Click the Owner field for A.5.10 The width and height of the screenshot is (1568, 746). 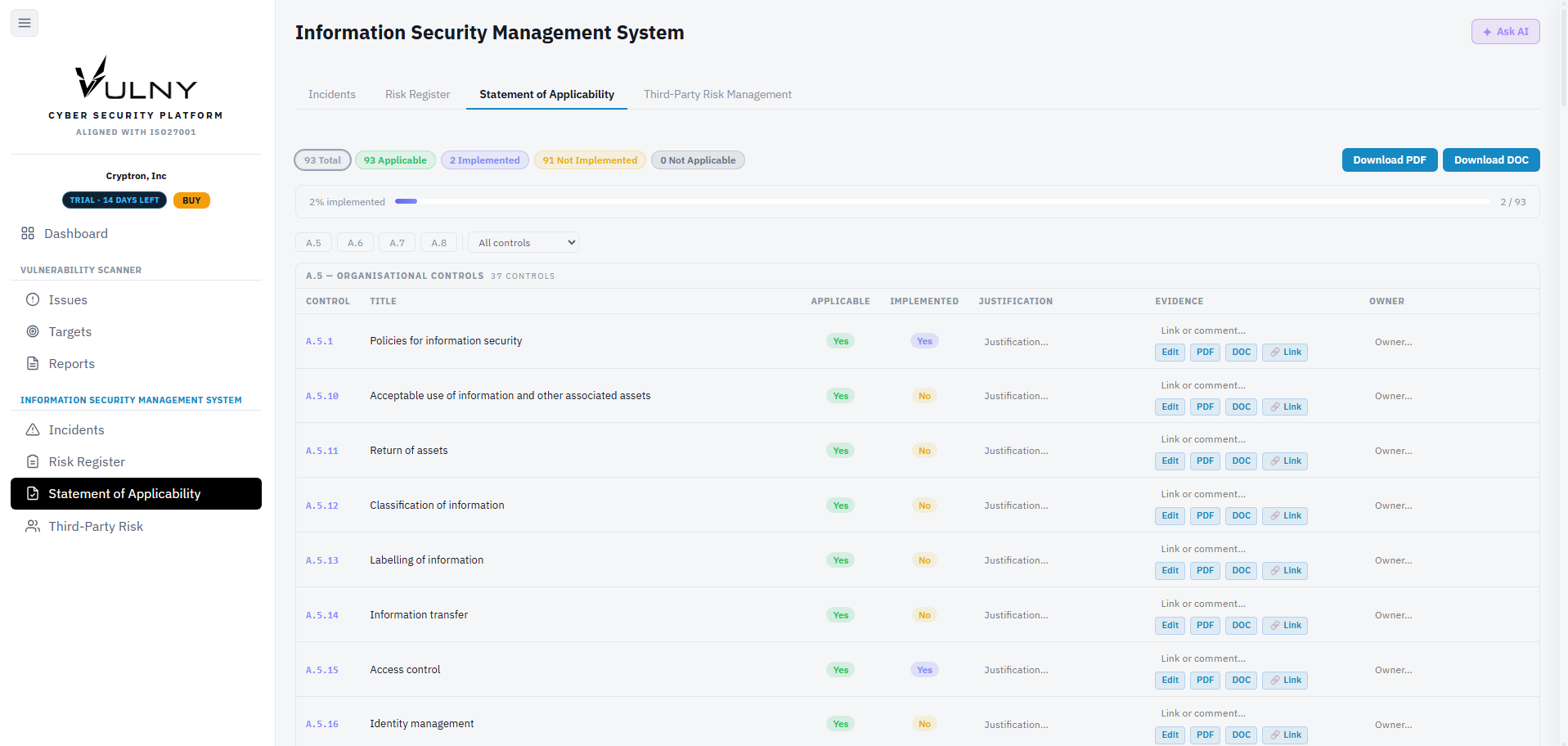coord(1448,396)
